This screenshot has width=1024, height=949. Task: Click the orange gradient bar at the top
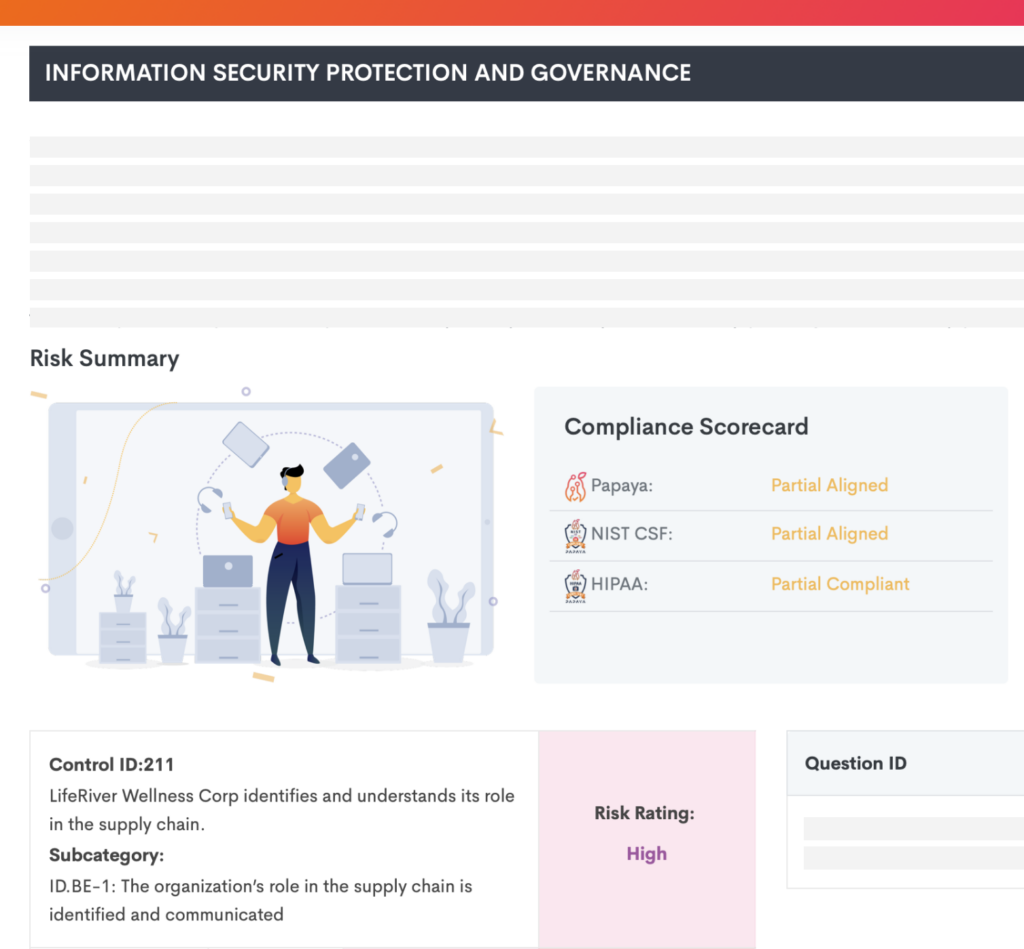(x=512, y=13)
